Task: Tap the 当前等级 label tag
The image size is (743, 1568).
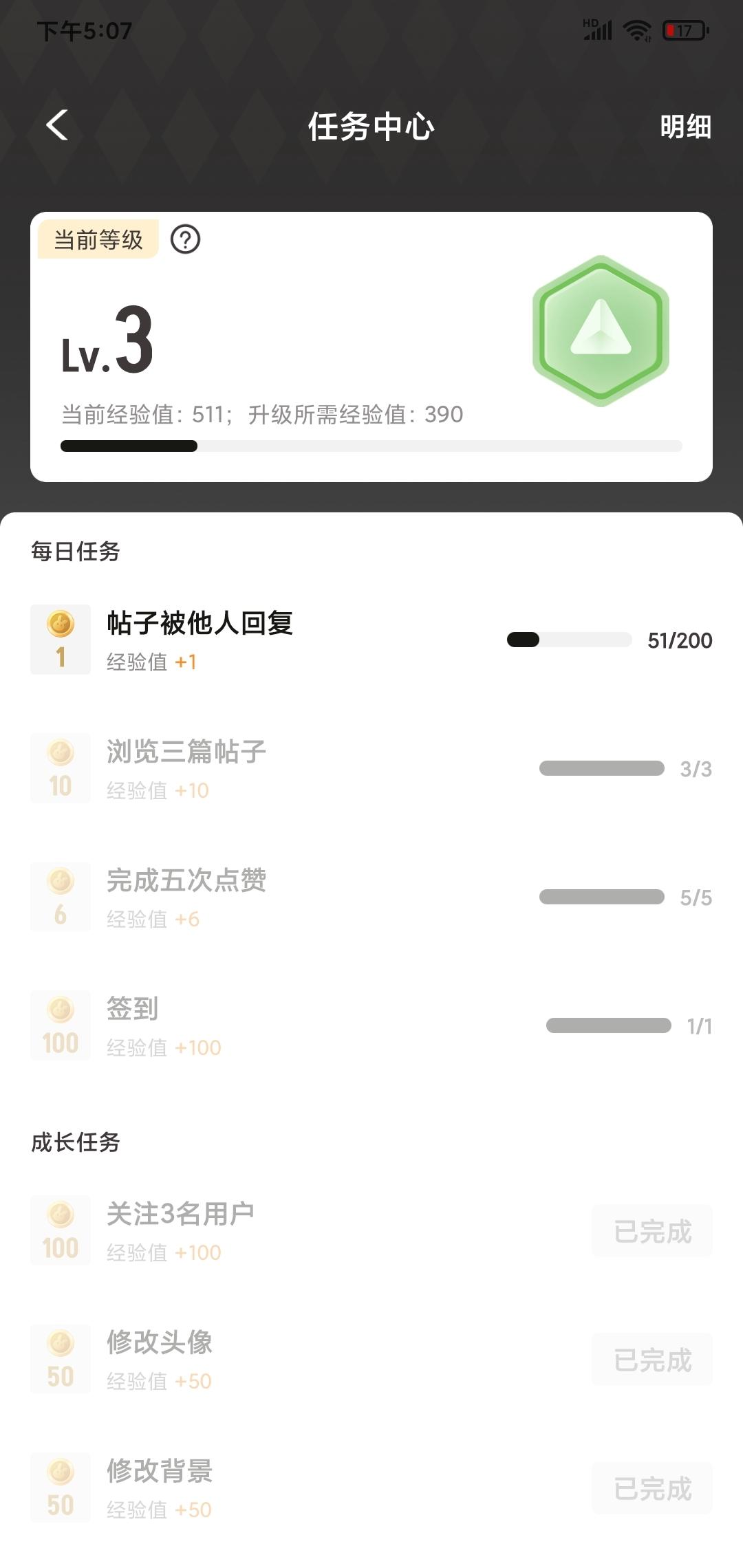Action: (x=98, y=239)
